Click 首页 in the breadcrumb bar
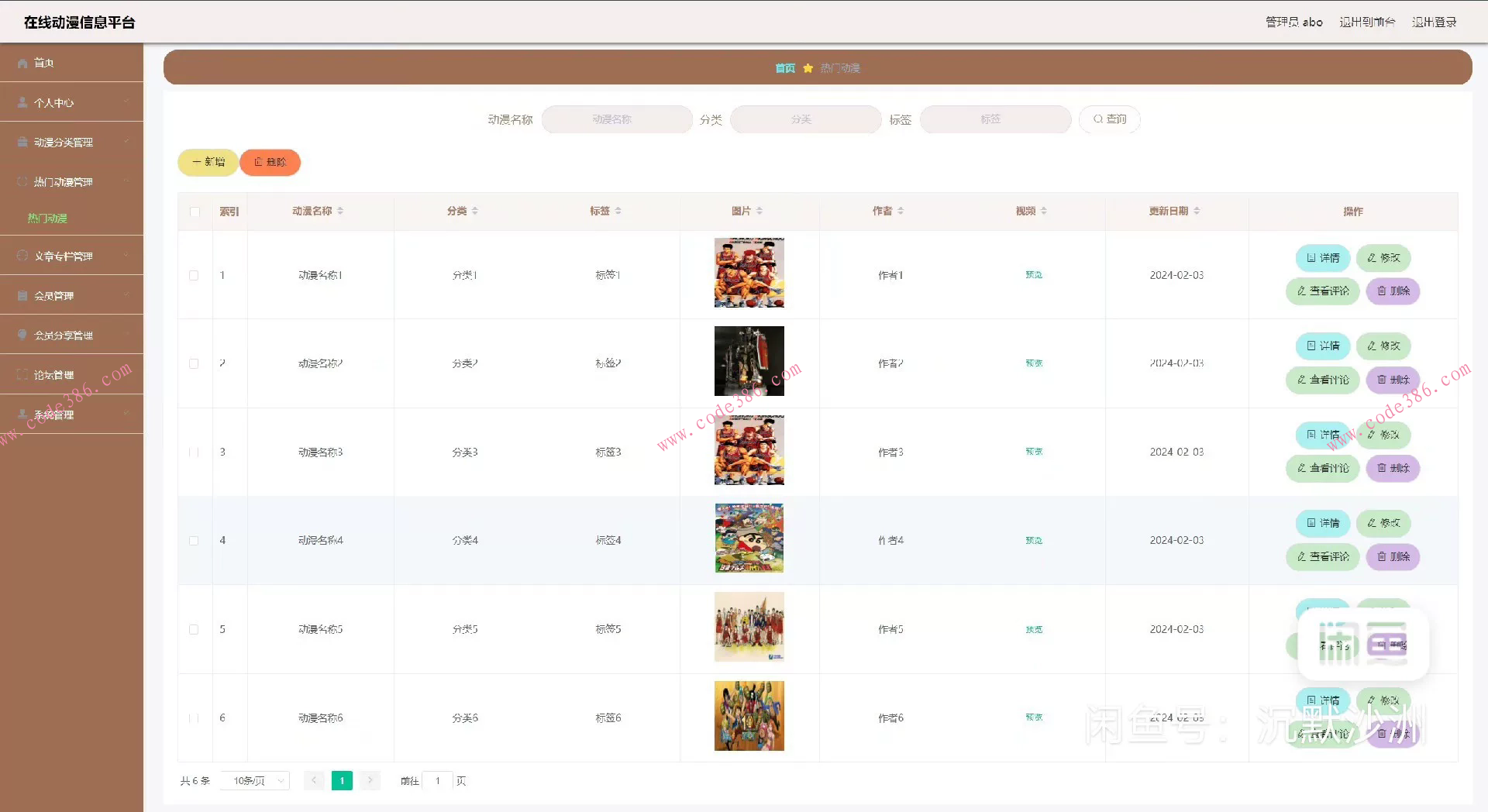This screenshot has width=1488, height=812. click(x=785, y=68)
